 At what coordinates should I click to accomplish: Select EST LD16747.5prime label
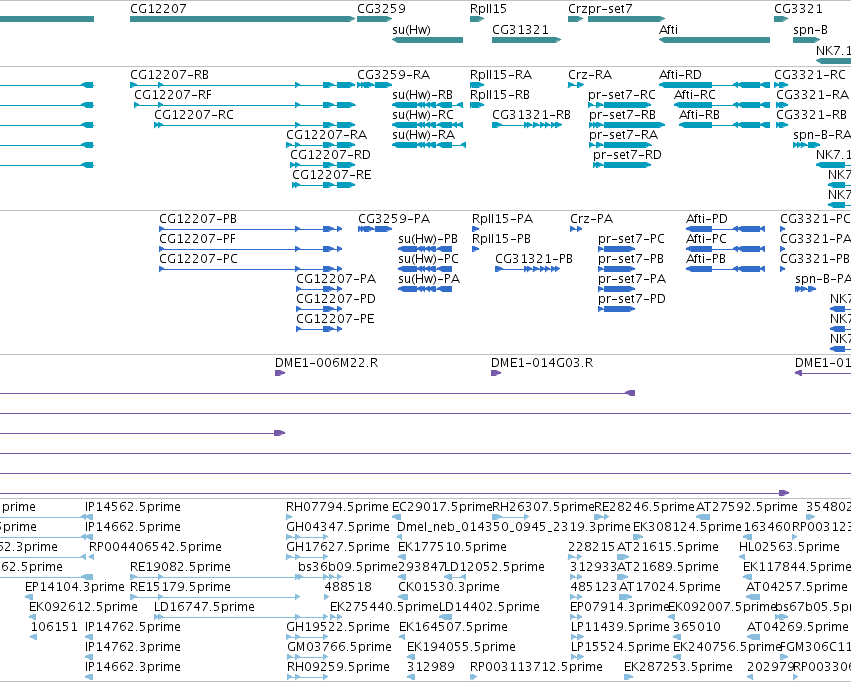[x=205, y=607]
